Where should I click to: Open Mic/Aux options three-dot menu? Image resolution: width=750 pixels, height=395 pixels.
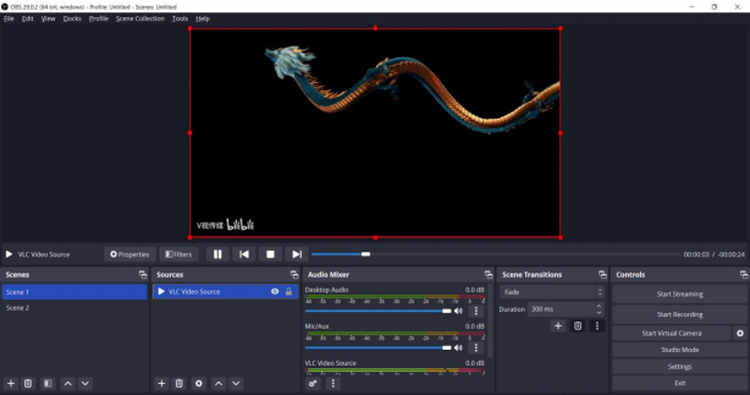[475, 348]
